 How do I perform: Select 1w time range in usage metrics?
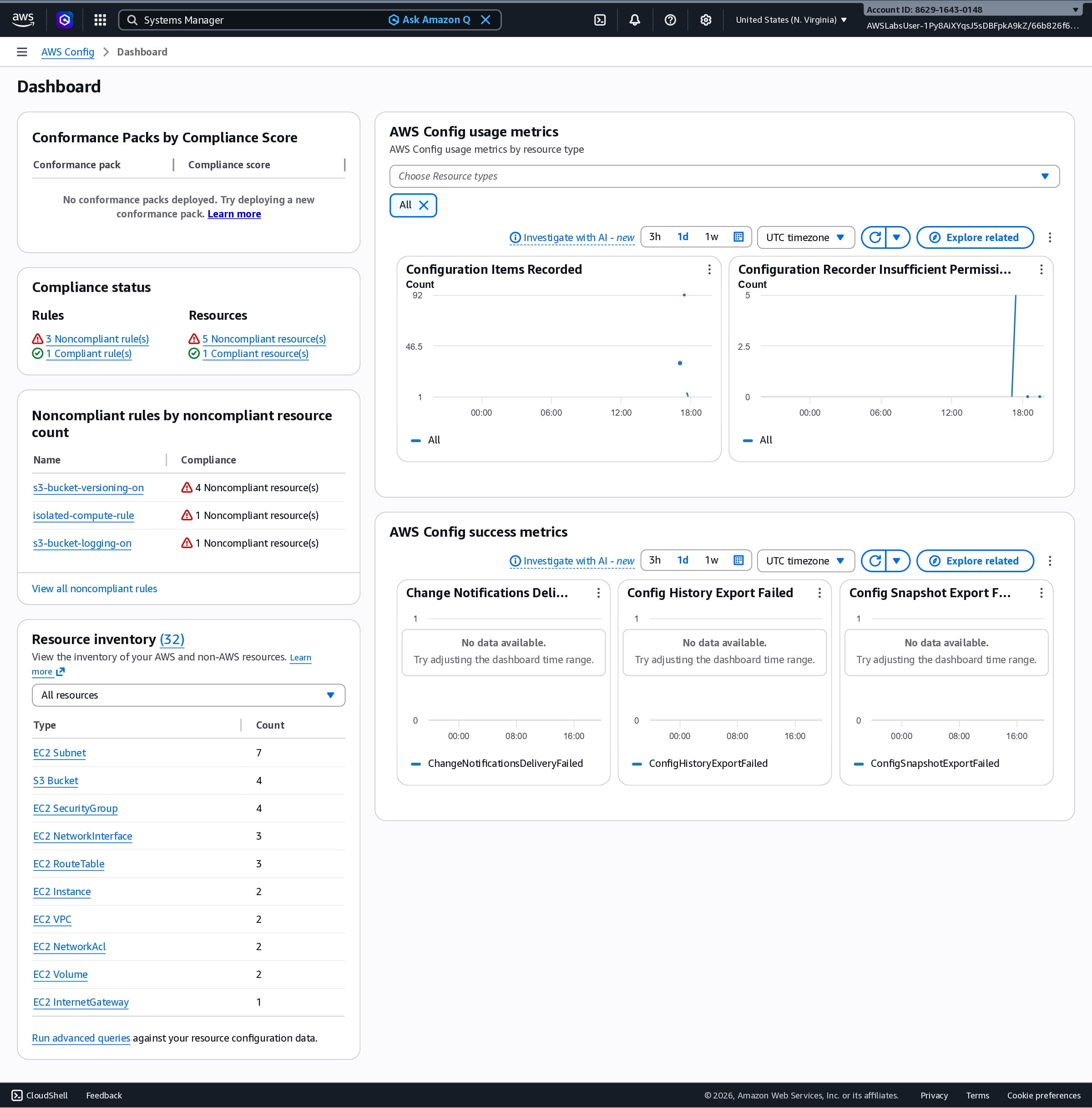coord(711,237)
